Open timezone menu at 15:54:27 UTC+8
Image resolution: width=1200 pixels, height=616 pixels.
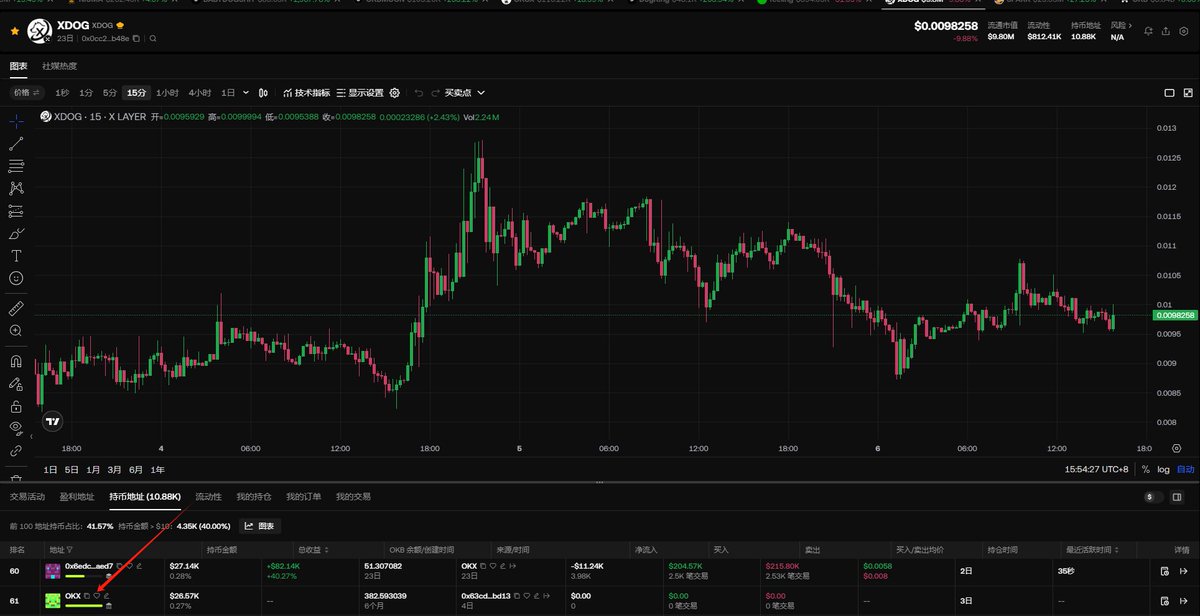(x=1099, y=469)
